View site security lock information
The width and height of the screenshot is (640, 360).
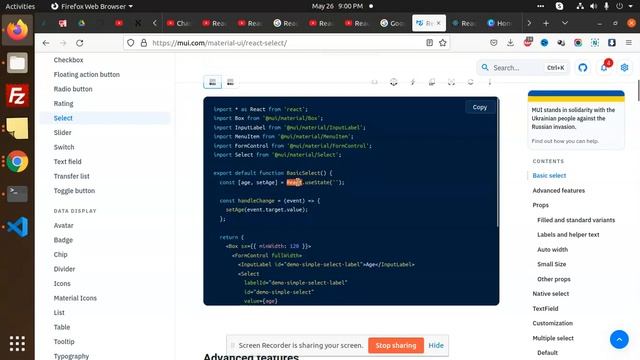(x=144, y=43)
